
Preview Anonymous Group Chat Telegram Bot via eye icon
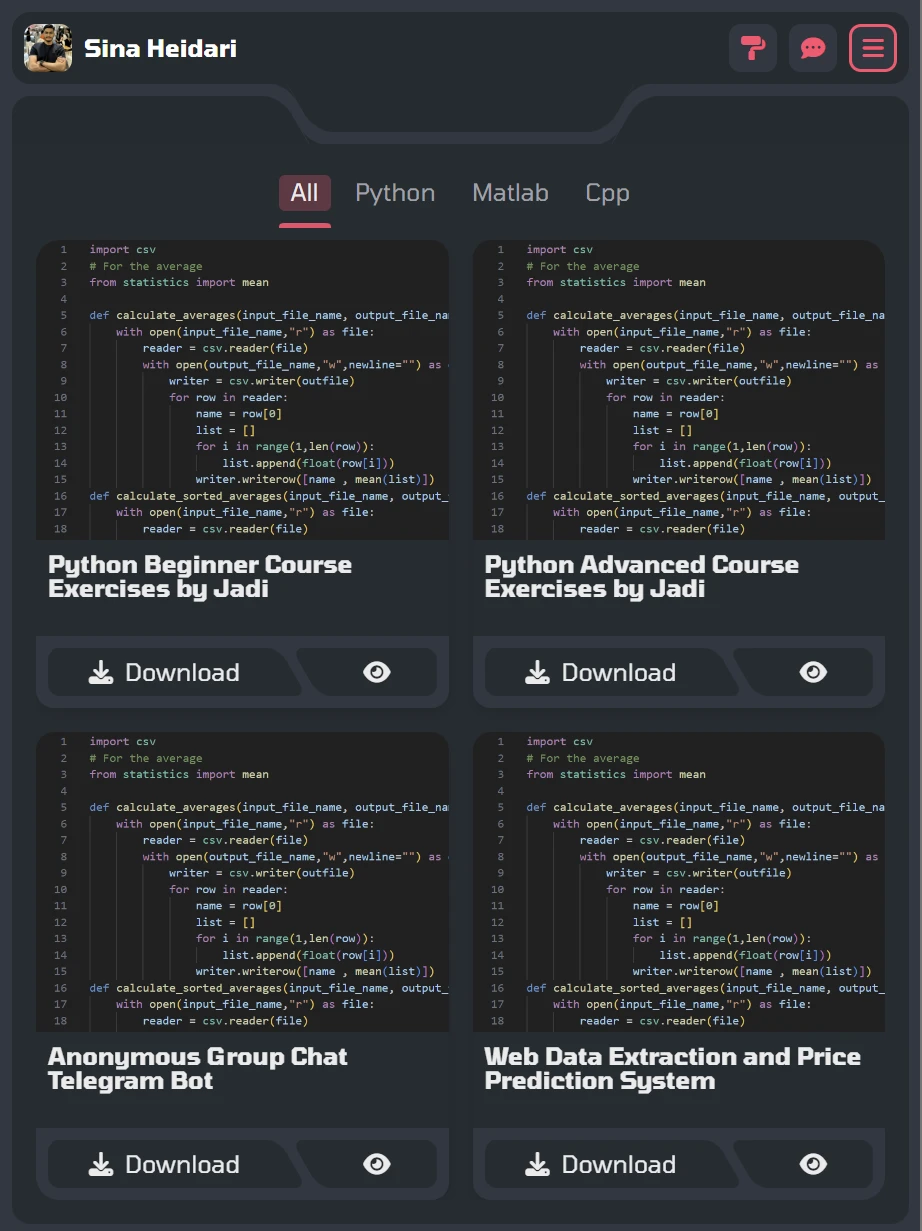[x=376, y=1164]
